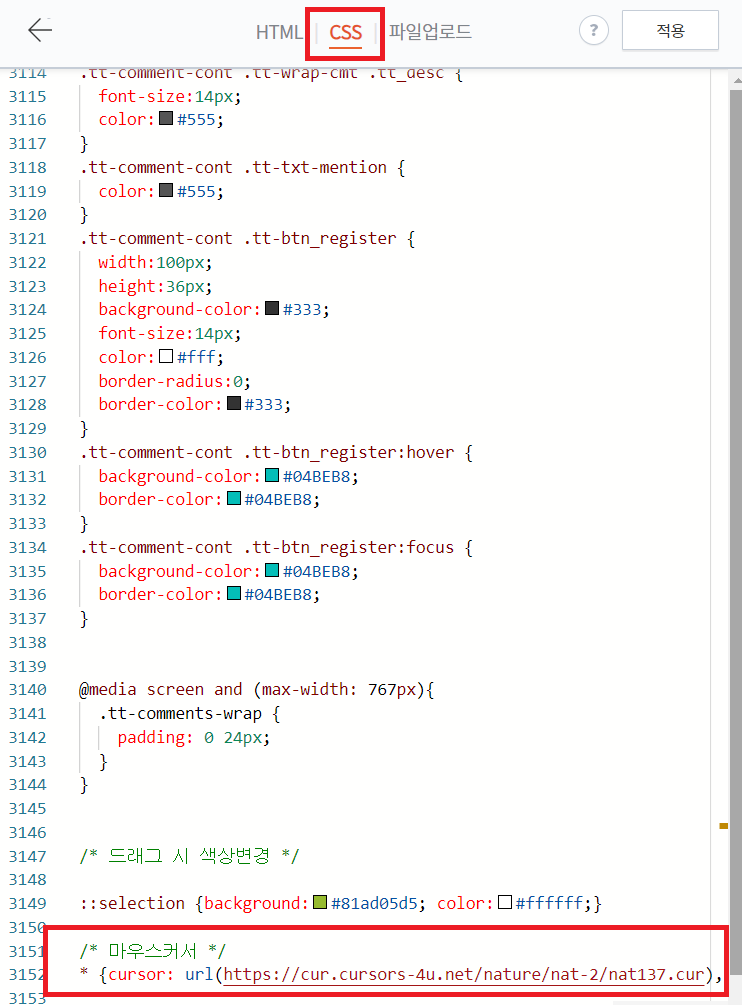Click the #04BEB8 border swatch on line 3132
This screenshot has height=1005, width=742.
click(234, 498)
